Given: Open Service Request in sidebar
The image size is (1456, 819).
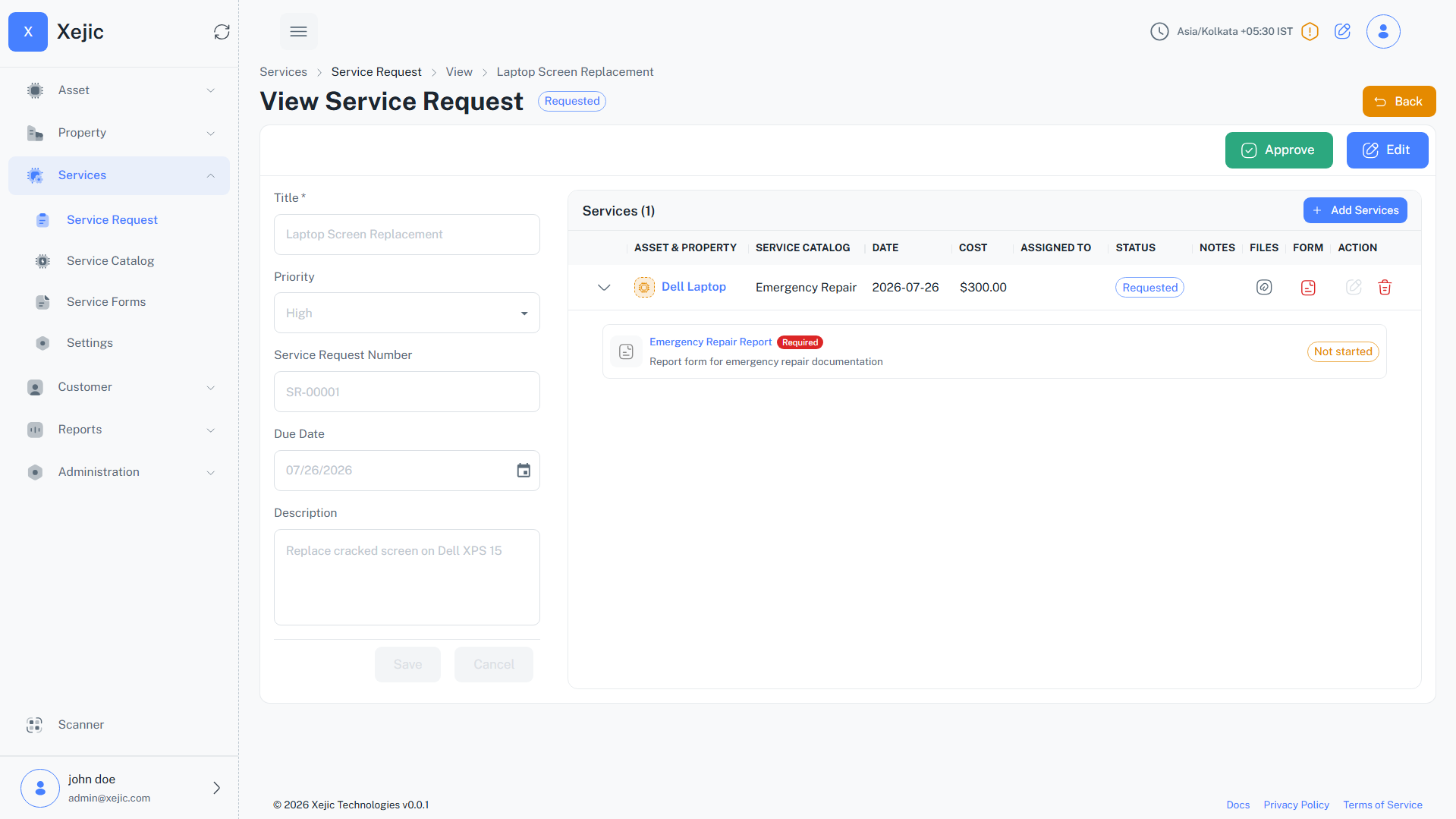Looking at the screenshot, I should click(112, 220).
